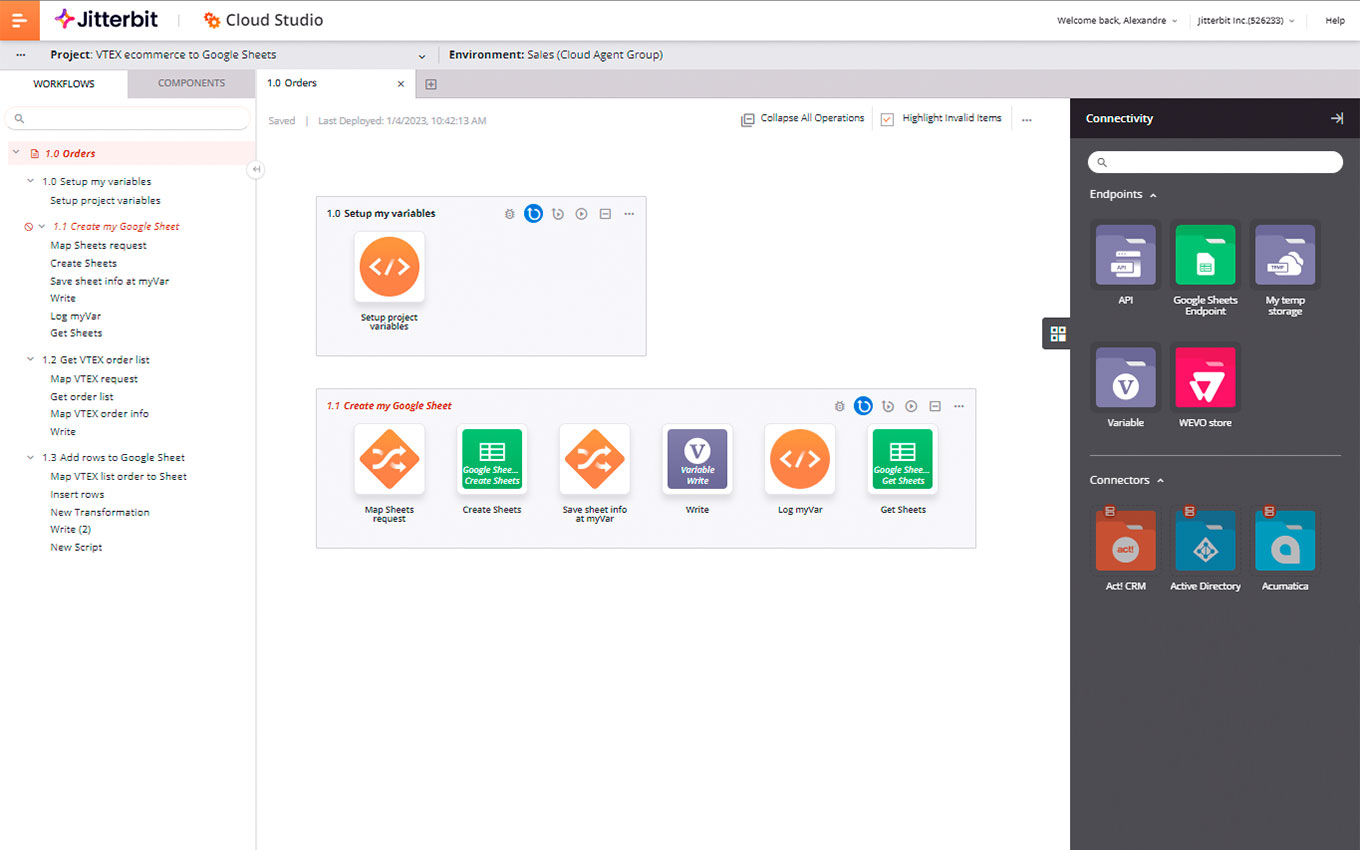Viewport: 1360px width, 850px height.
Task: Open more actions for Setup my variables
Action: pyautogui.click(x=629, y=214)
